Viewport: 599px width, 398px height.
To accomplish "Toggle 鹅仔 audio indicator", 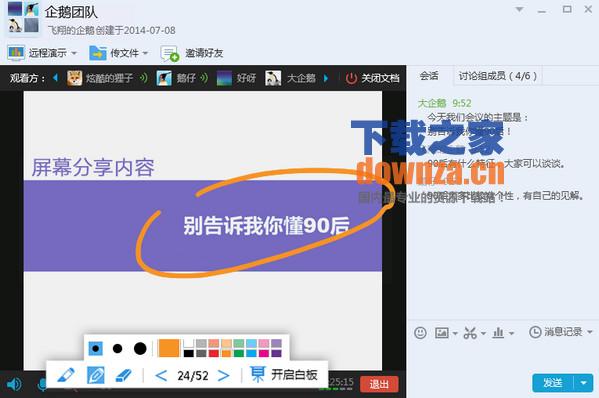I will [204, 78].
